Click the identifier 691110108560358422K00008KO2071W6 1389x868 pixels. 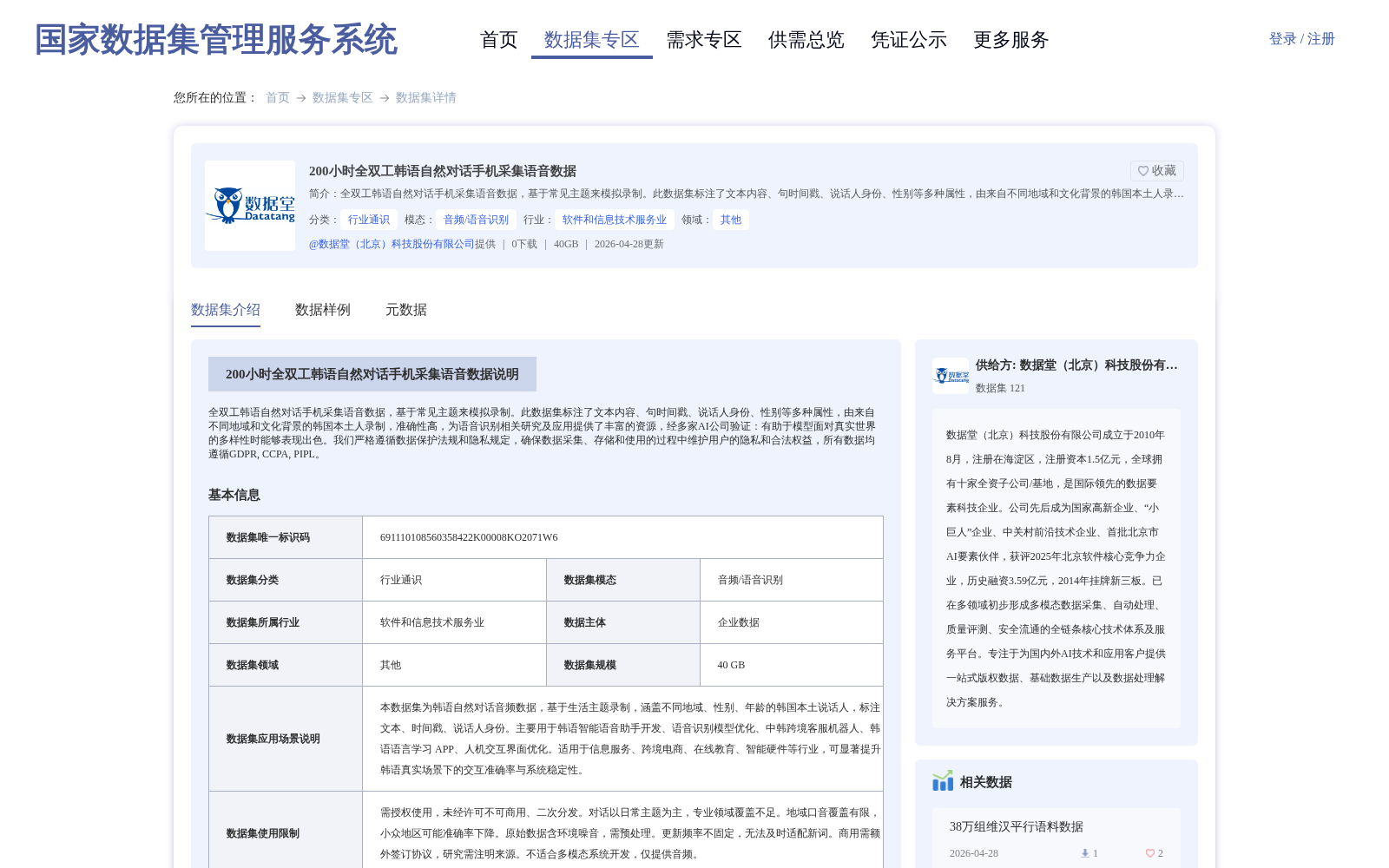(469, 537)
